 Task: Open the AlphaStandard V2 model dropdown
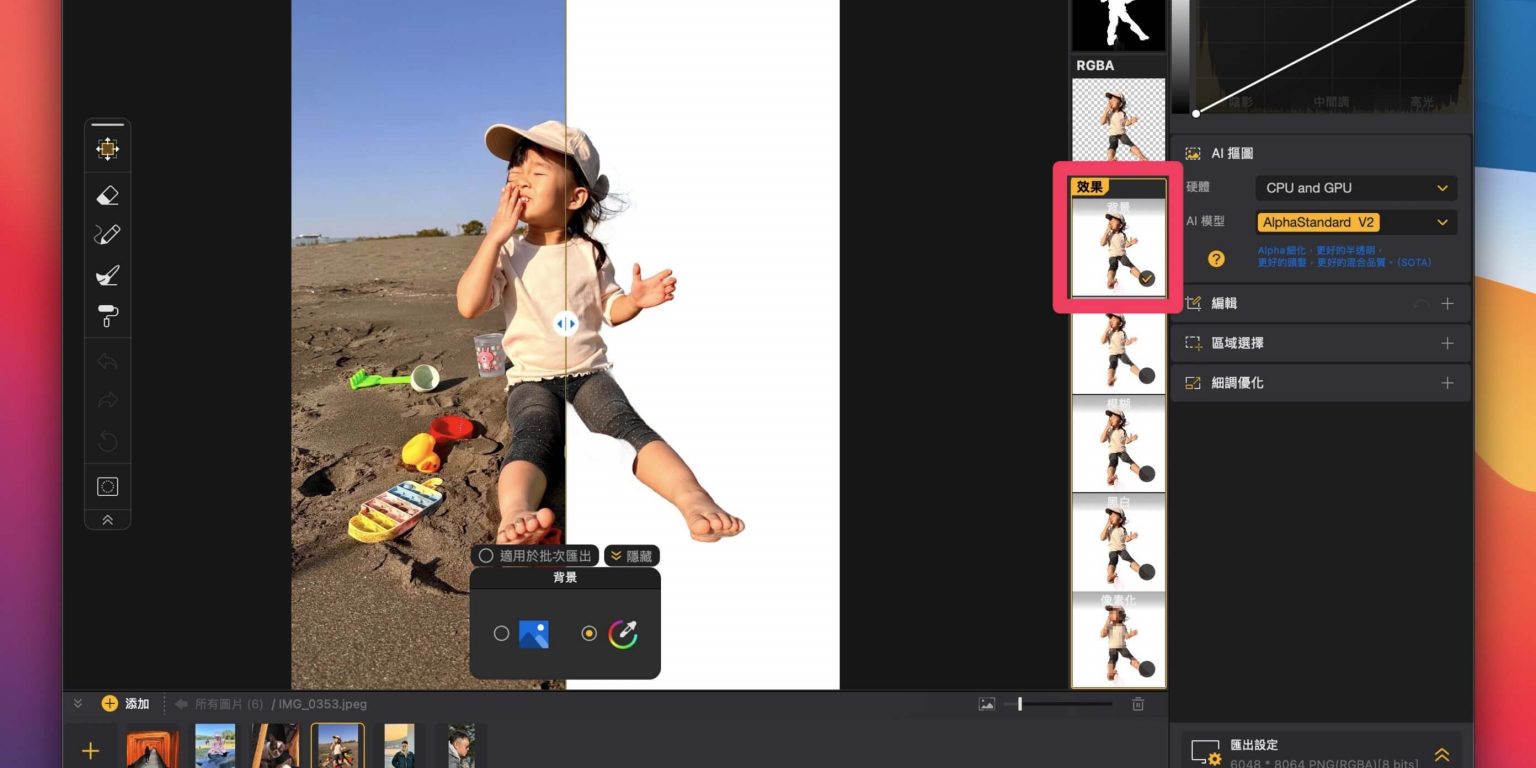coord(1355,222)
